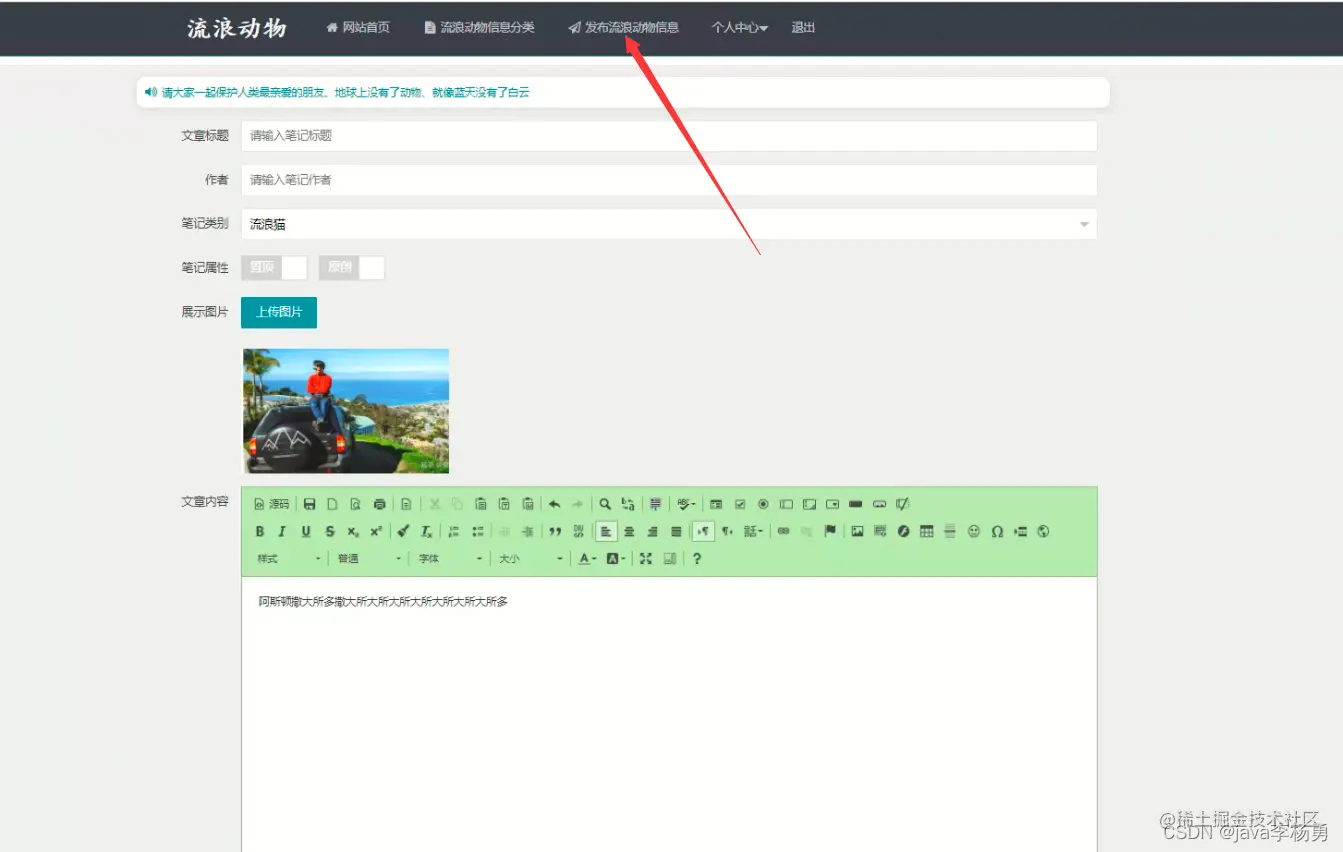Open the 大小 font size dropdown
This screenshot has width=1343, height=852.
(x=531, y=559)
